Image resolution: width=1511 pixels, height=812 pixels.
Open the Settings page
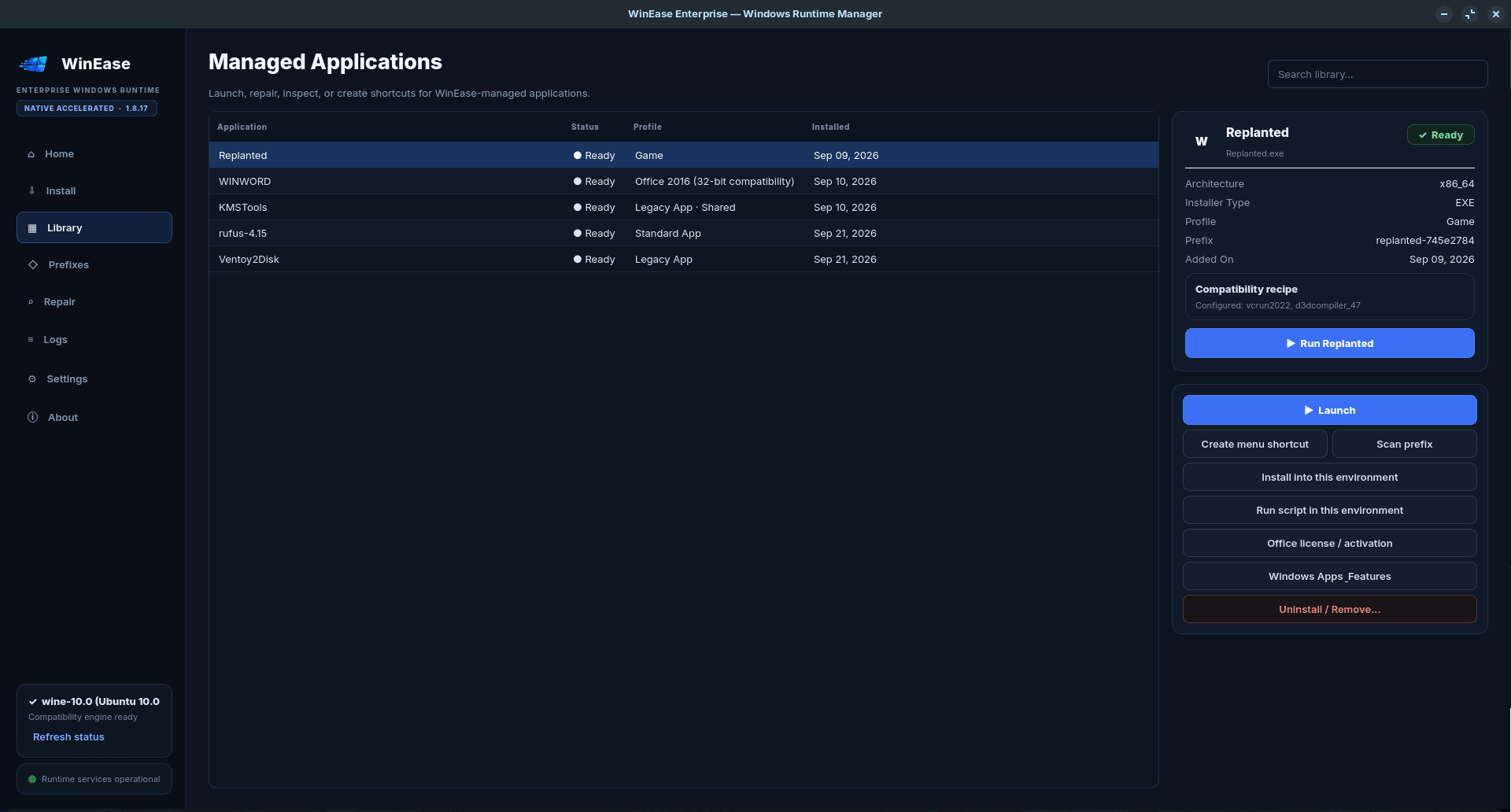[x=94, y=379]
